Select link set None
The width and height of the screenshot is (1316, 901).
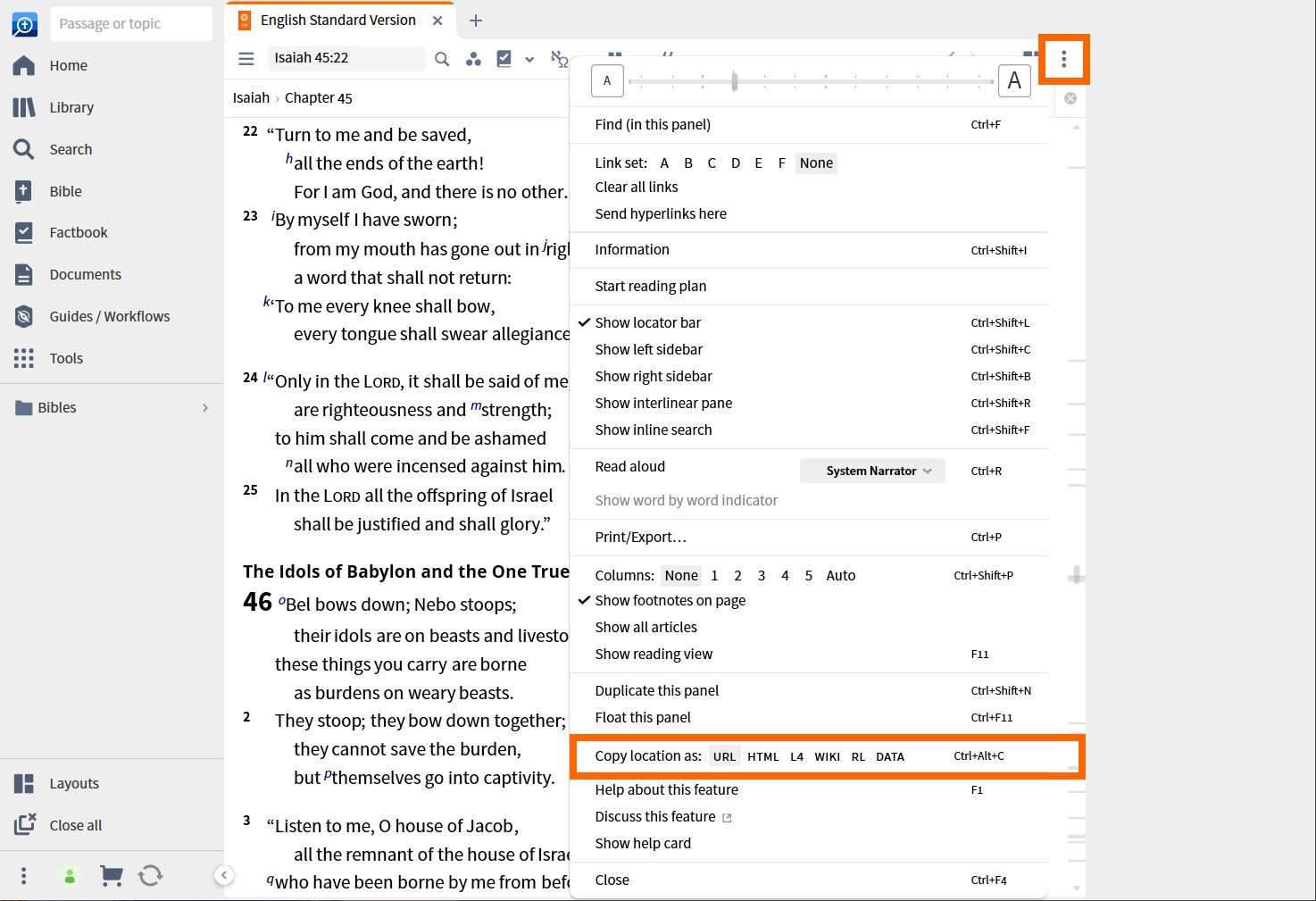click(816, 163)
